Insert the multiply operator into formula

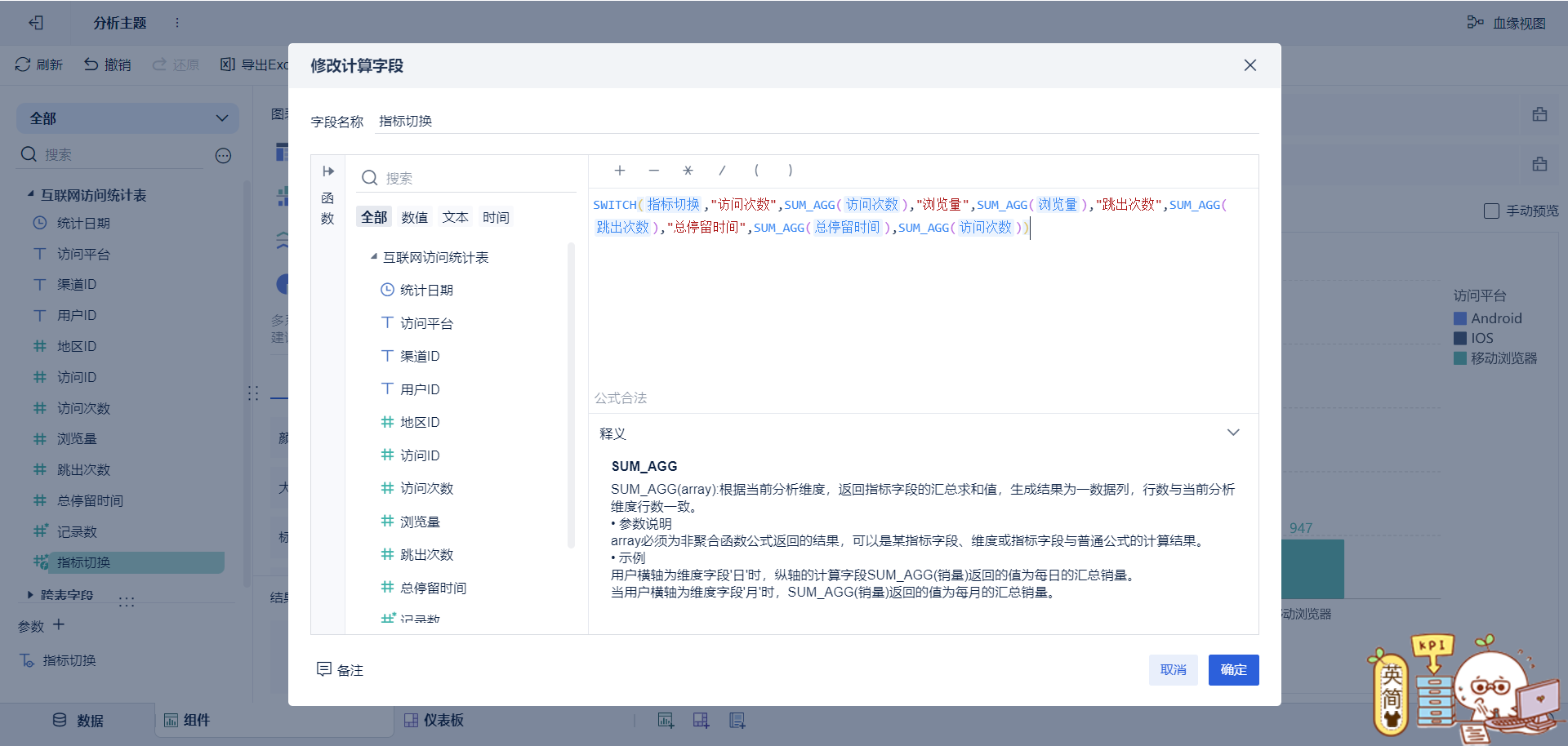pyautogui.click(x=688, y=171)
